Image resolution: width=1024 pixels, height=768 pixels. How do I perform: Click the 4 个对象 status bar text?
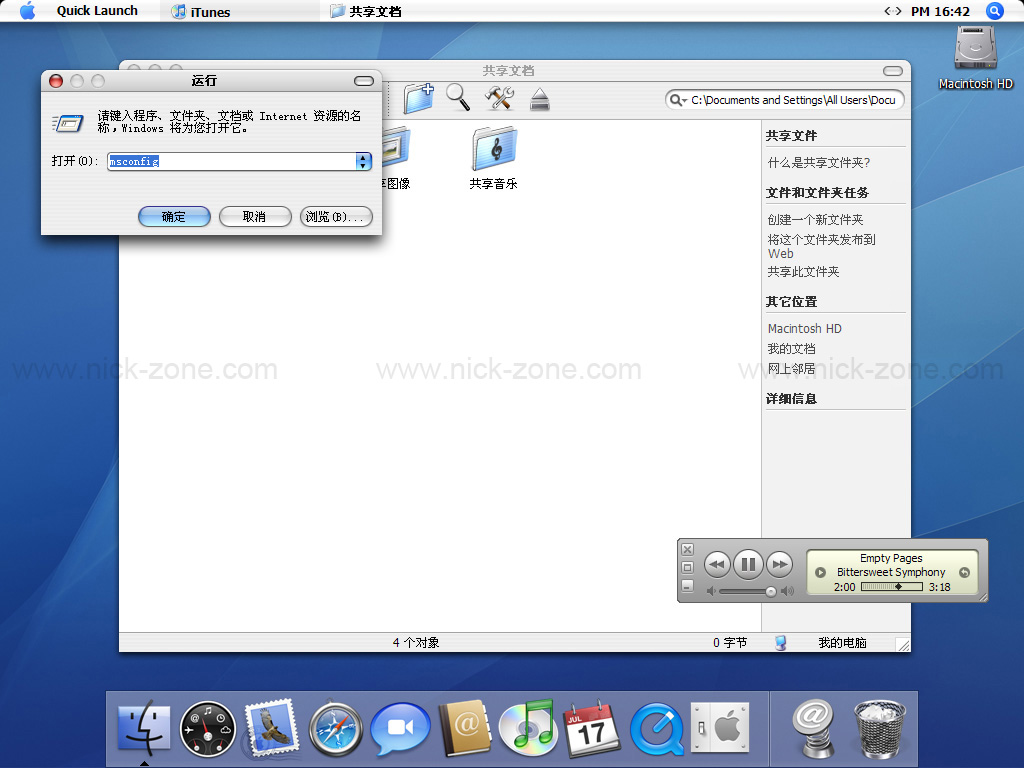pos(416,643)
